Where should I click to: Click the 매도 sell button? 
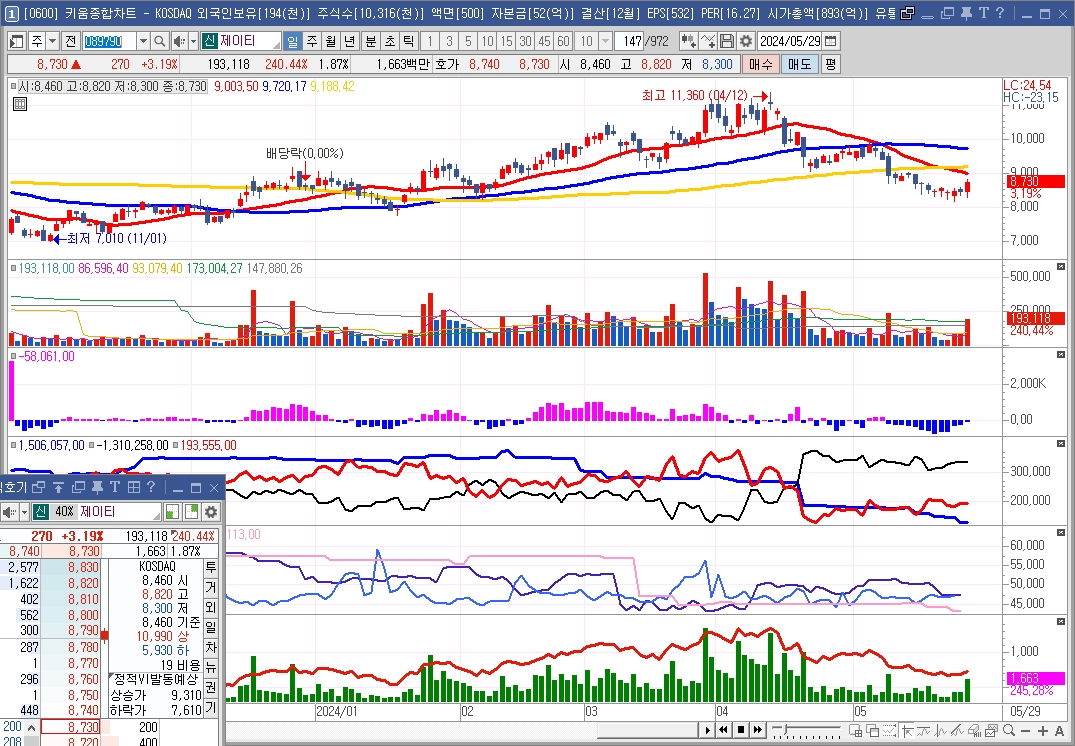799,64
